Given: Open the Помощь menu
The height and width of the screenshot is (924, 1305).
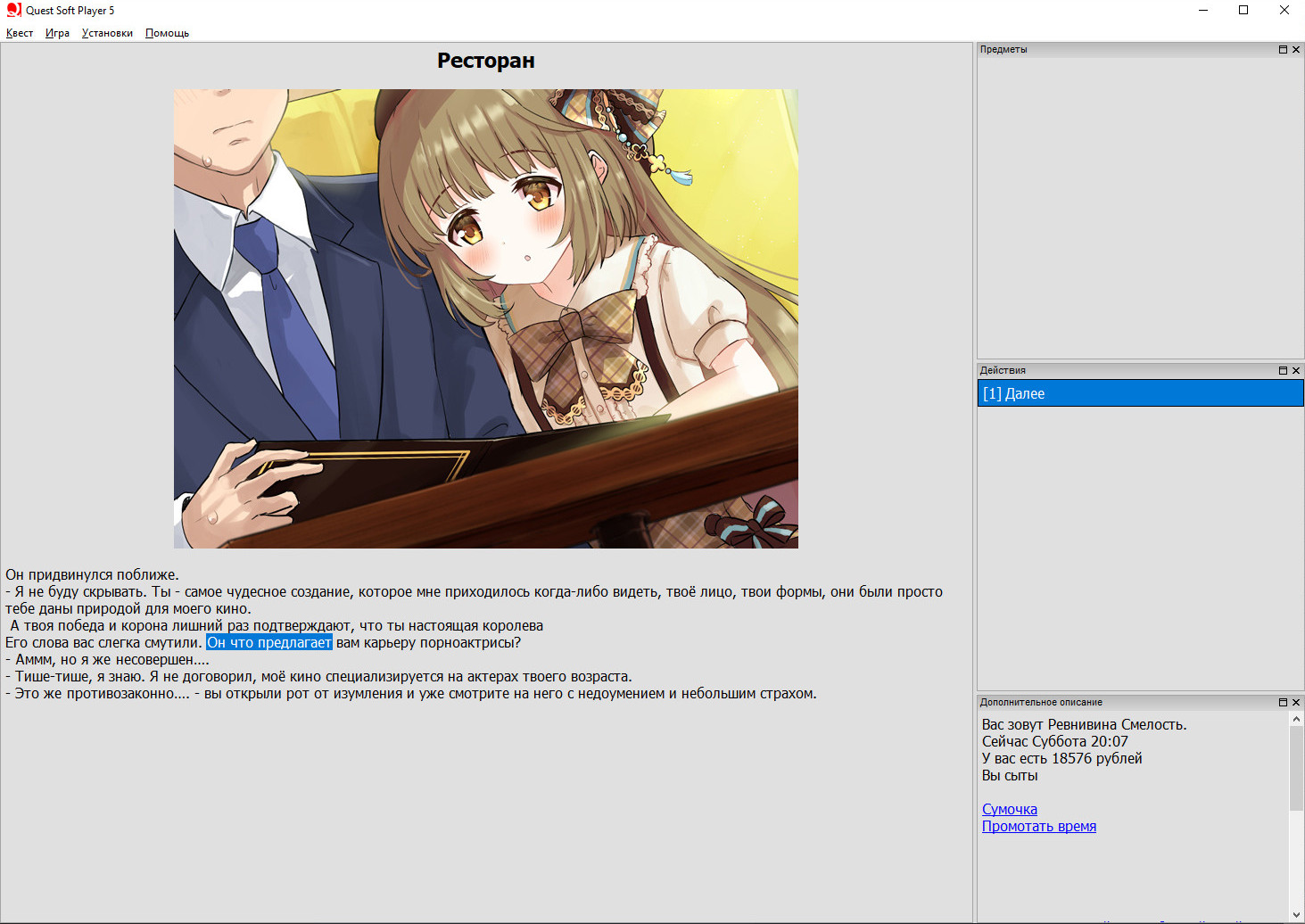Looking at the screenshot, I should (167, 33).
